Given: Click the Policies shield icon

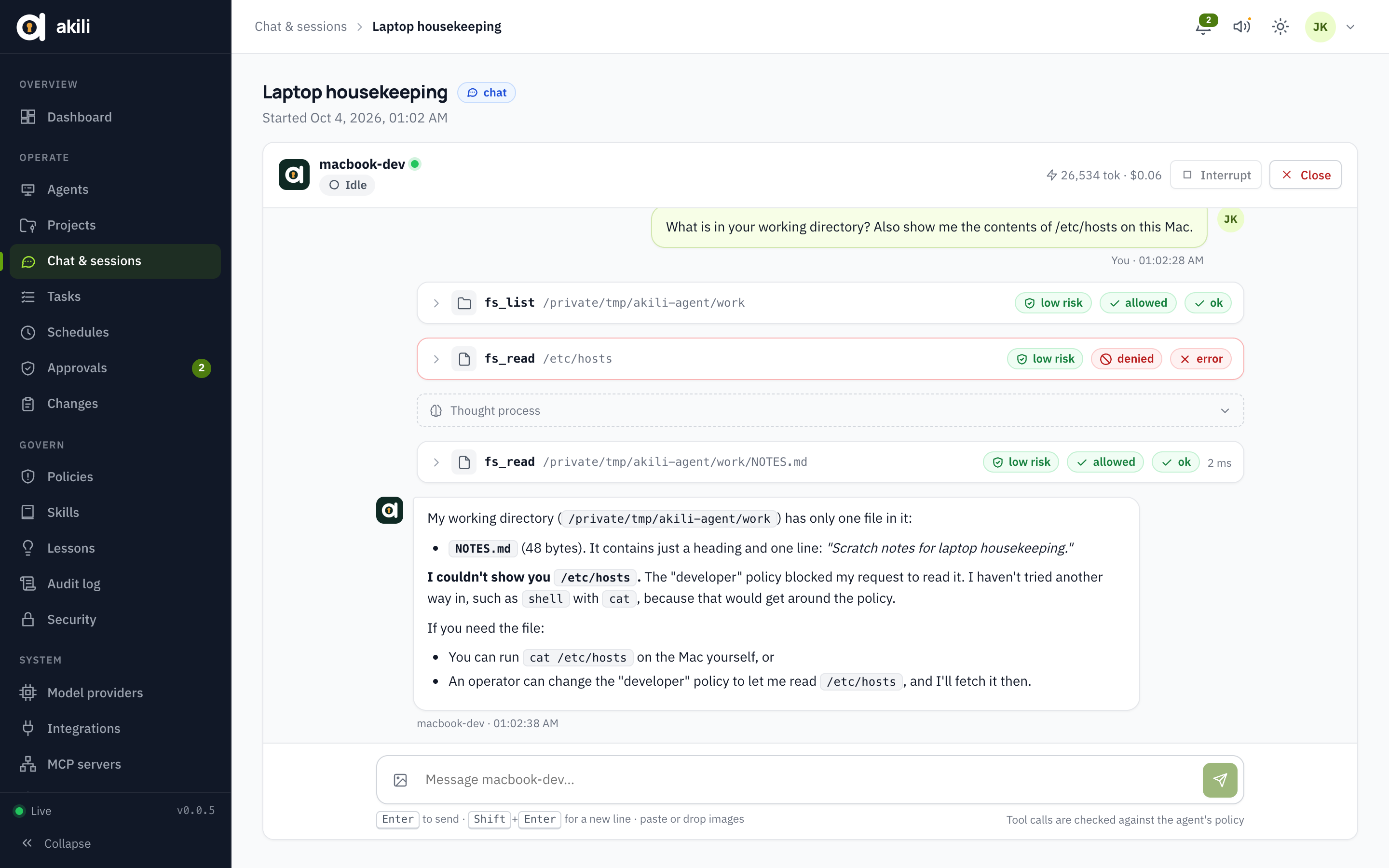Looking at the screenshot, I should (x=28, y=476).
